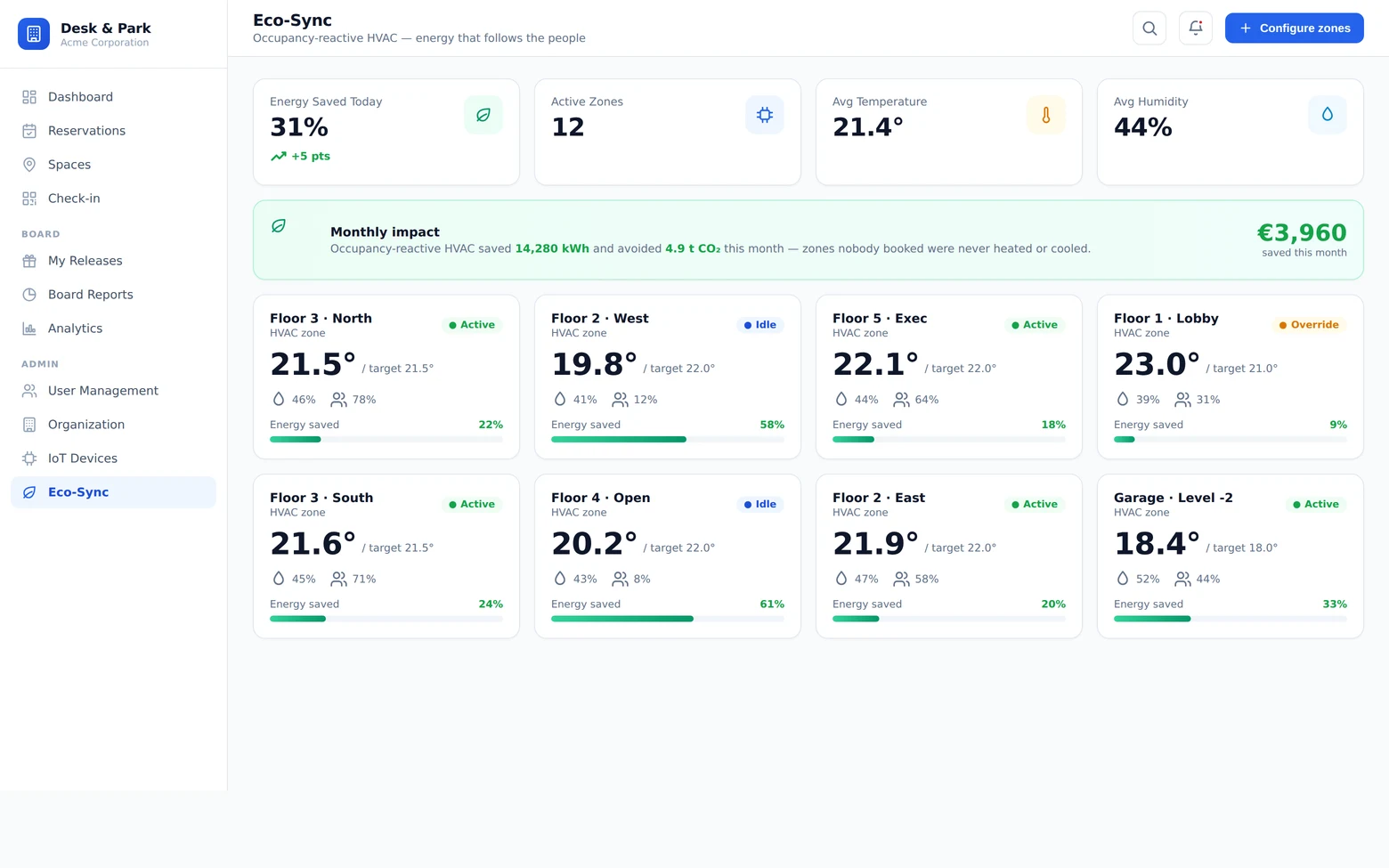Open the search magnifier icon
Screen dimensions: 1389x868
point(1149,28)
